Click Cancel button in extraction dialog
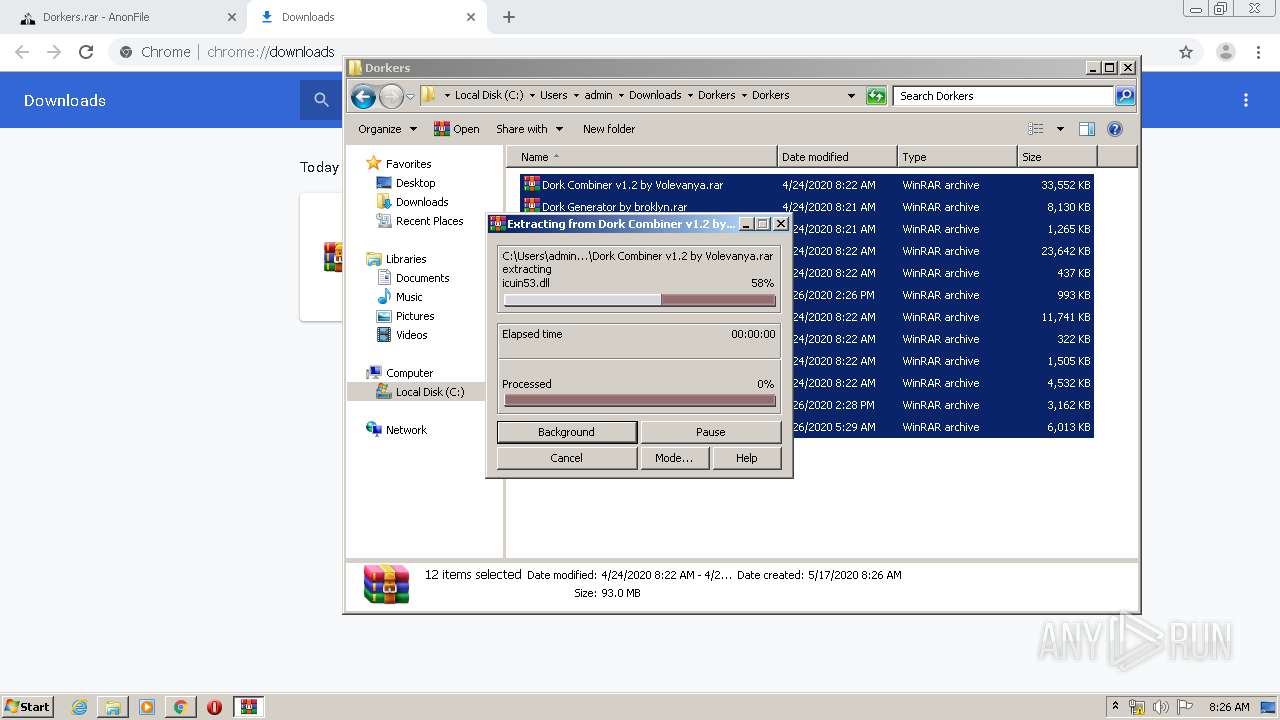The height and width of the screenshot is (720, 1280). pyautogui.click(x=566, y=458)
